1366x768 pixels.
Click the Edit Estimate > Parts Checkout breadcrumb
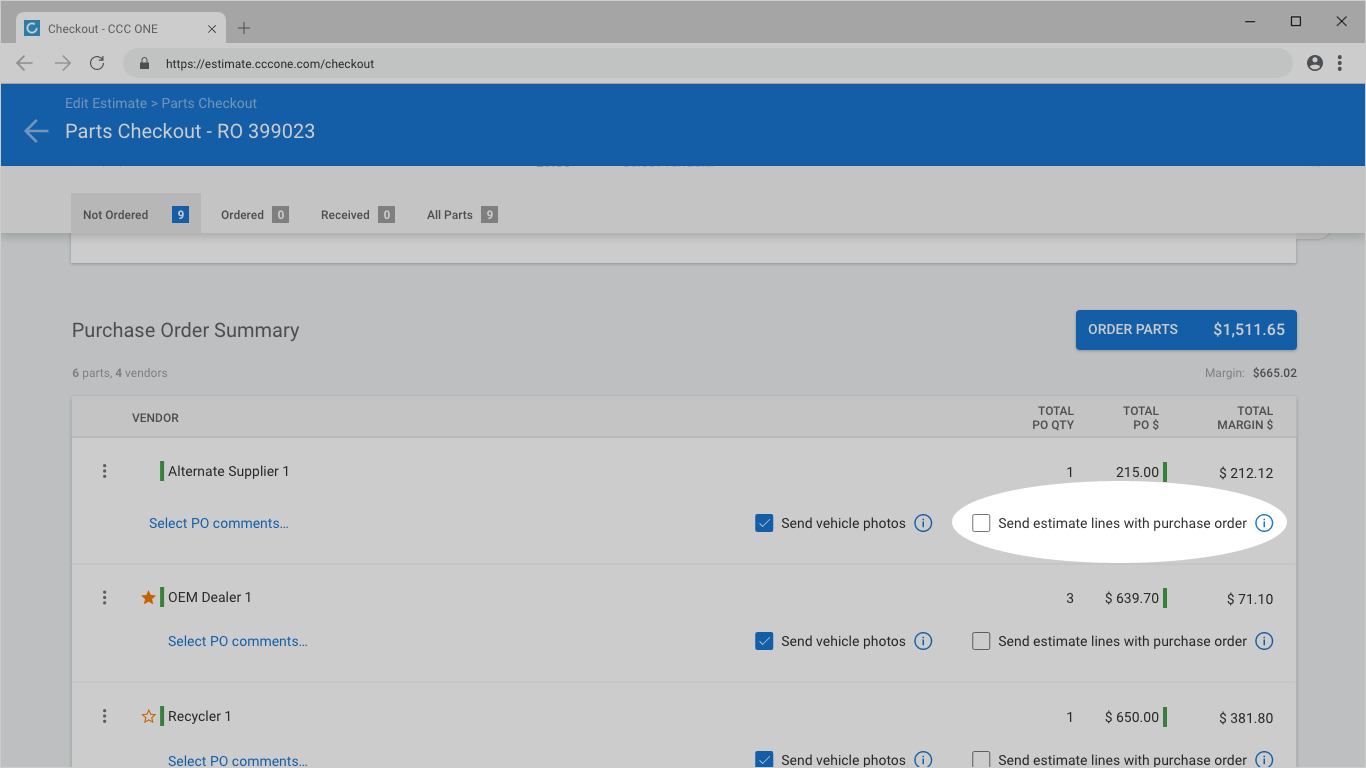161,103
